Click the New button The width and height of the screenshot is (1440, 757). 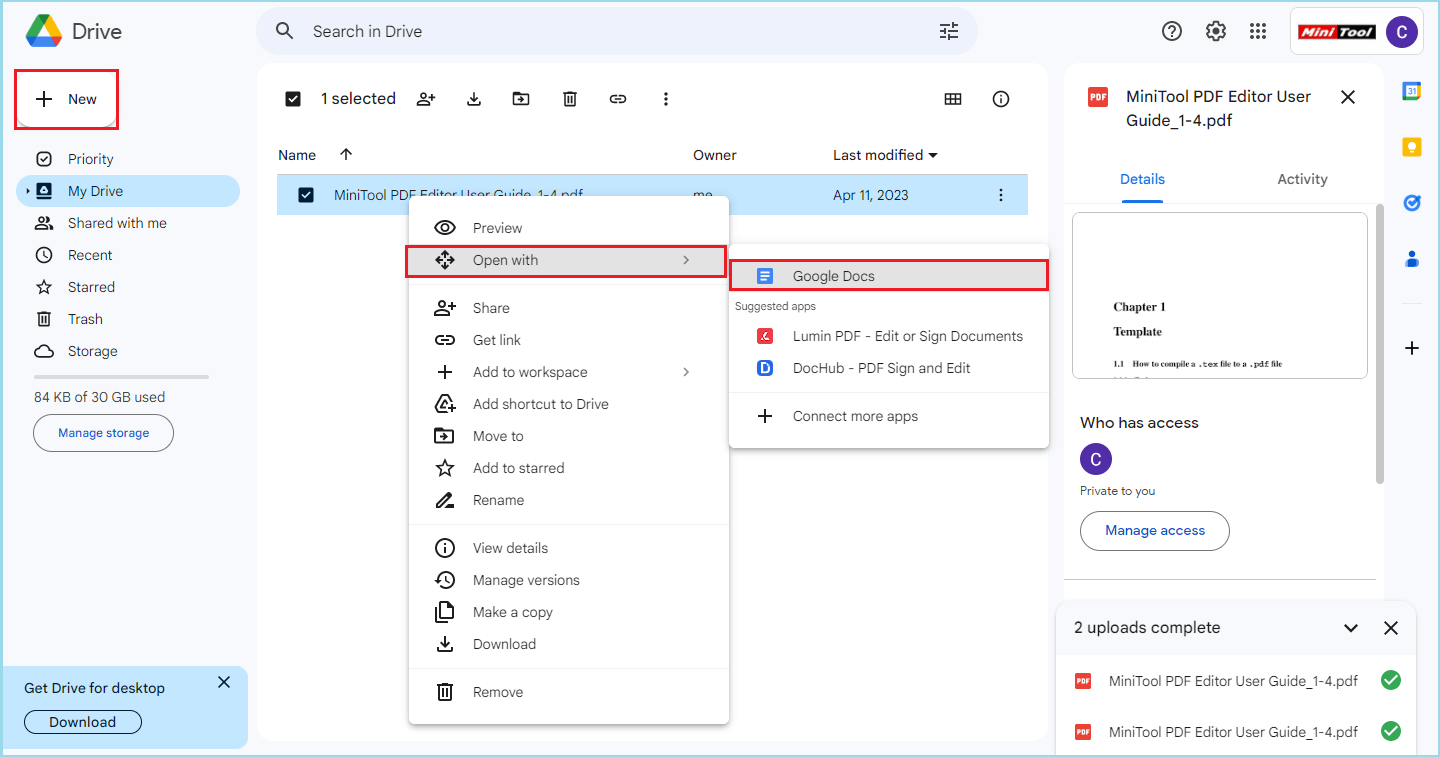point(67,99)
